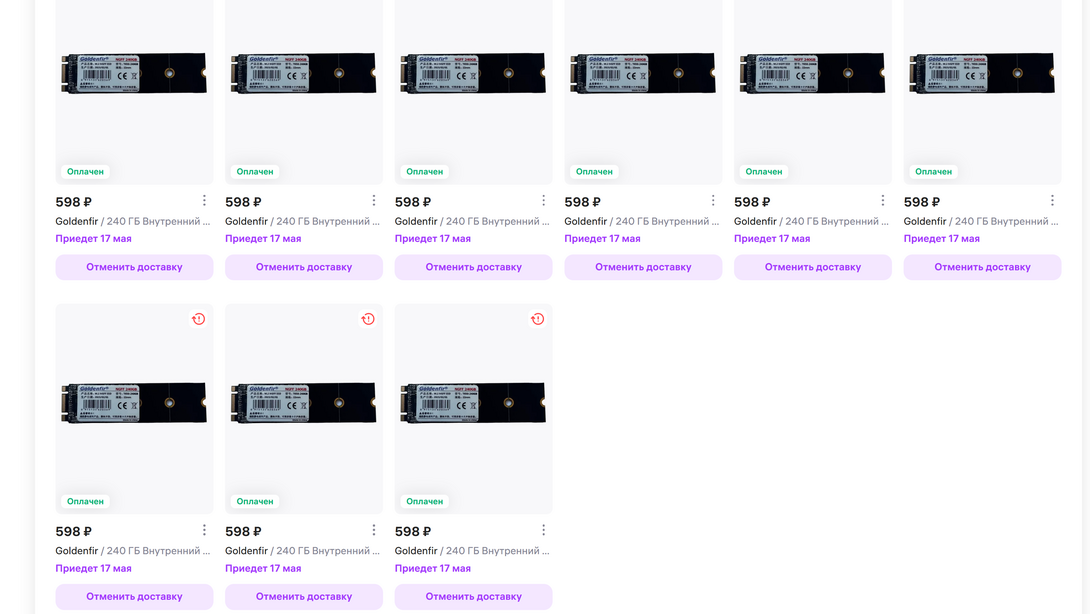Screen dimensions: 1090x614
Task: Click 'Оплачен' badge on second top-row card
Action: tap(255, 172)
